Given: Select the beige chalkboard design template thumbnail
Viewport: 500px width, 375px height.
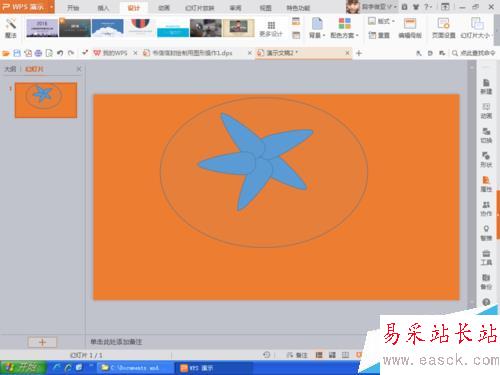Looking at the screenshot, I should point(238,28).
